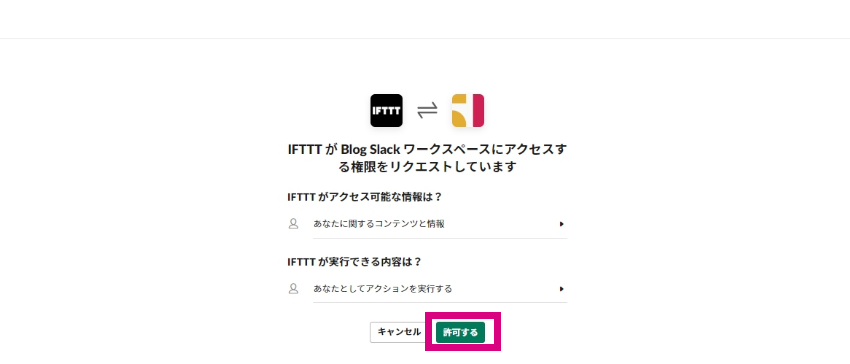Expand the あなたとしてアクションを実行する arrow

pyautogui.click(x=562, y=289)
